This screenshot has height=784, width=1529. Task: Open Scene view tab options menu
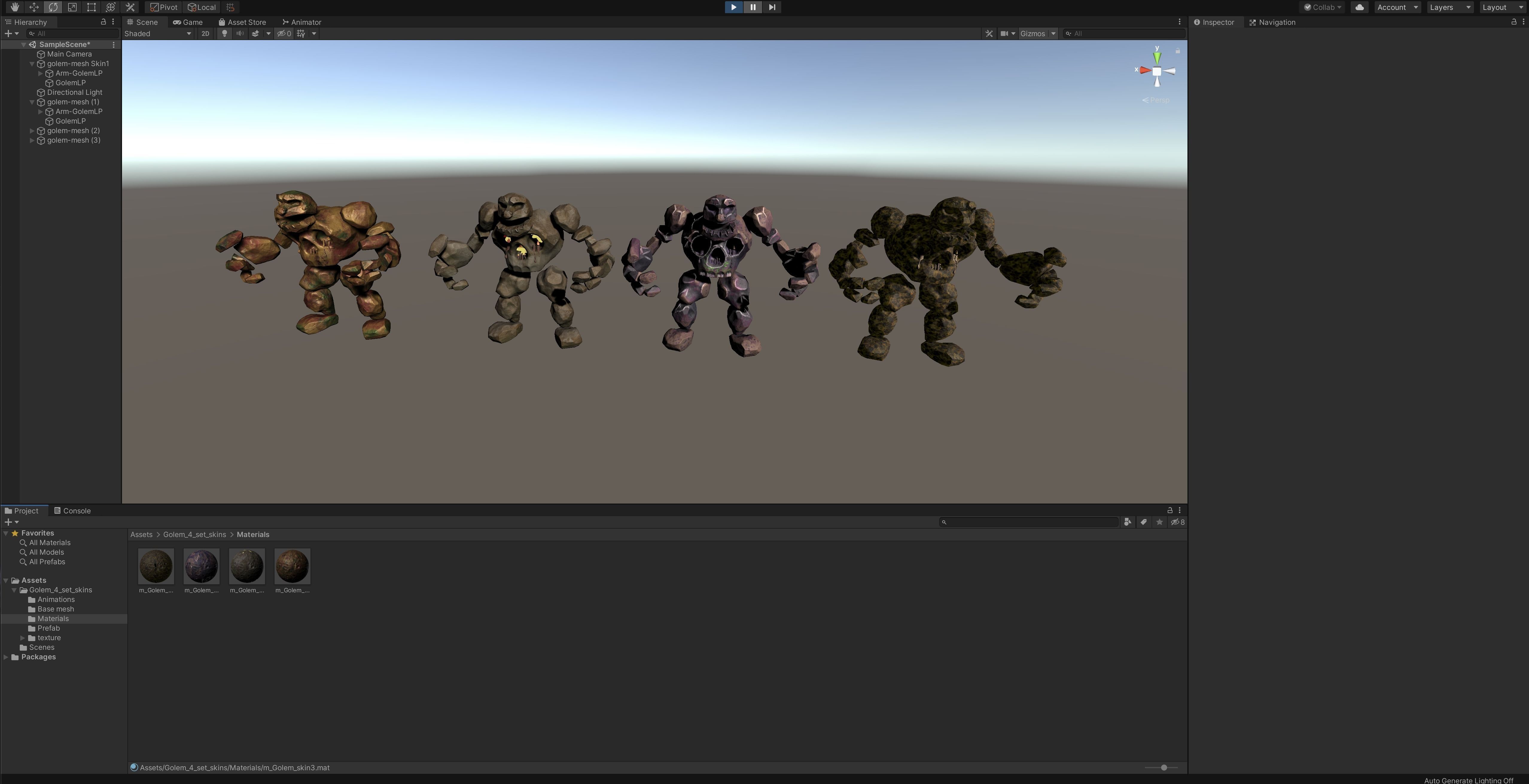tap(1179, 22)
